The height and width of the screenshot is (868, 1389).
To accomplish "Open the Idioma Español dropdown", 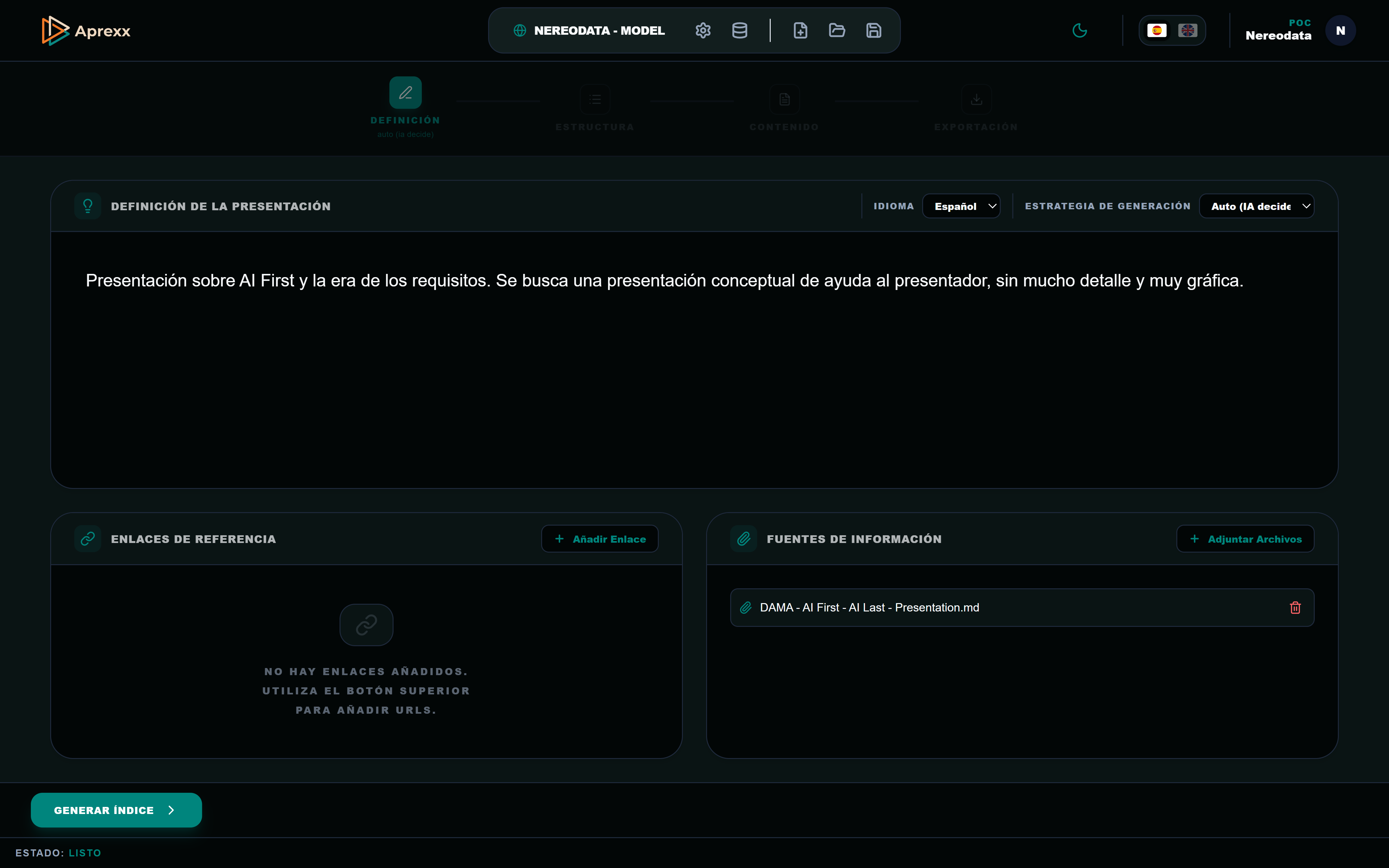I will [x=961, y=206].
